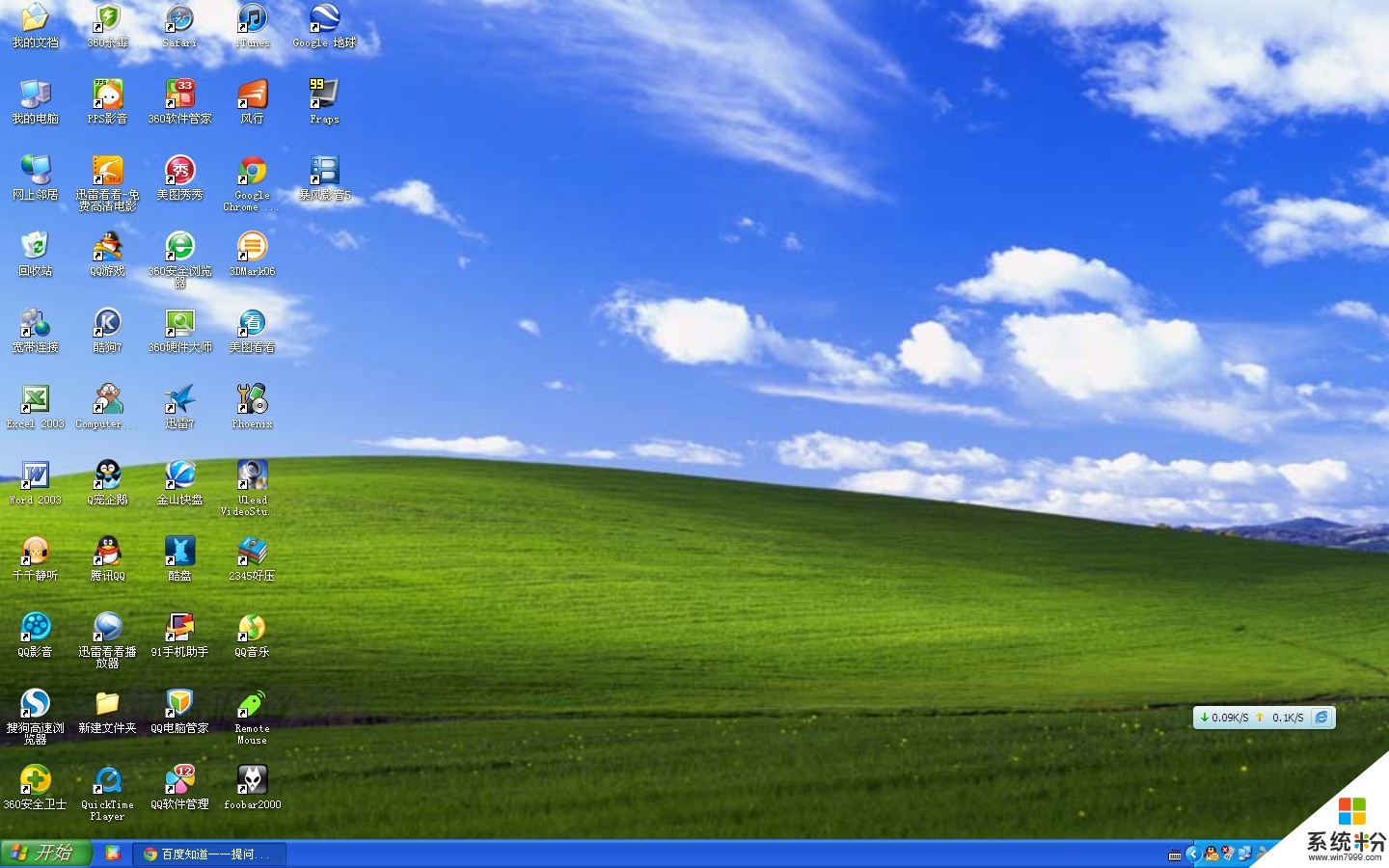Open the QuickTime Player shortcut
Viewport: 1389px width, 868px height.
tap(107, 780)
